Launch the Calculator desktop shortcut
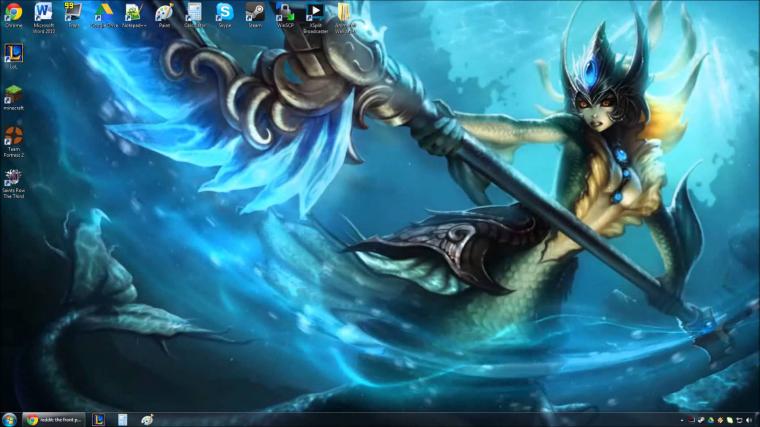 (x=194, y=16)
